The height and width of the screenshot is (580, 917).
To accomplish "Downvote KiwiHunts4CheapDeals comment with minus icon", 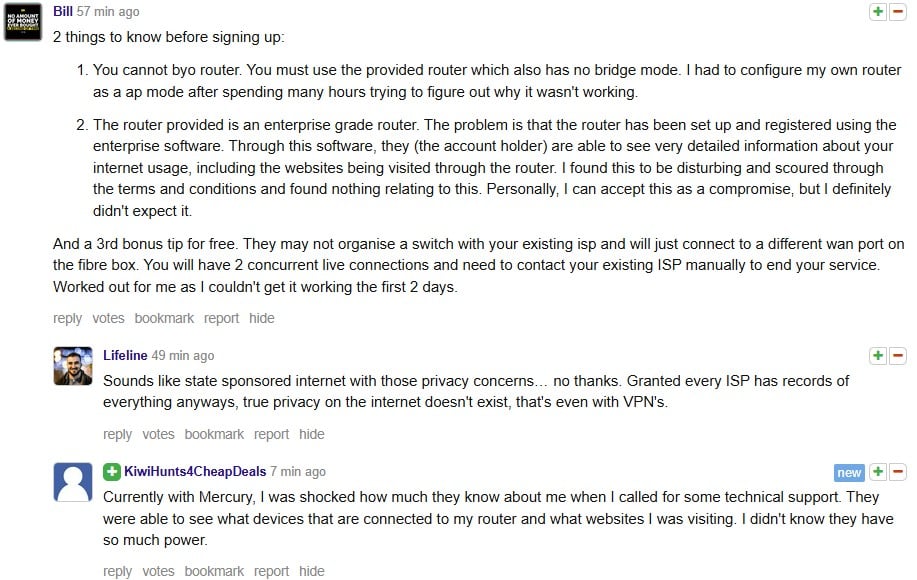I will [x=898, y=472].
